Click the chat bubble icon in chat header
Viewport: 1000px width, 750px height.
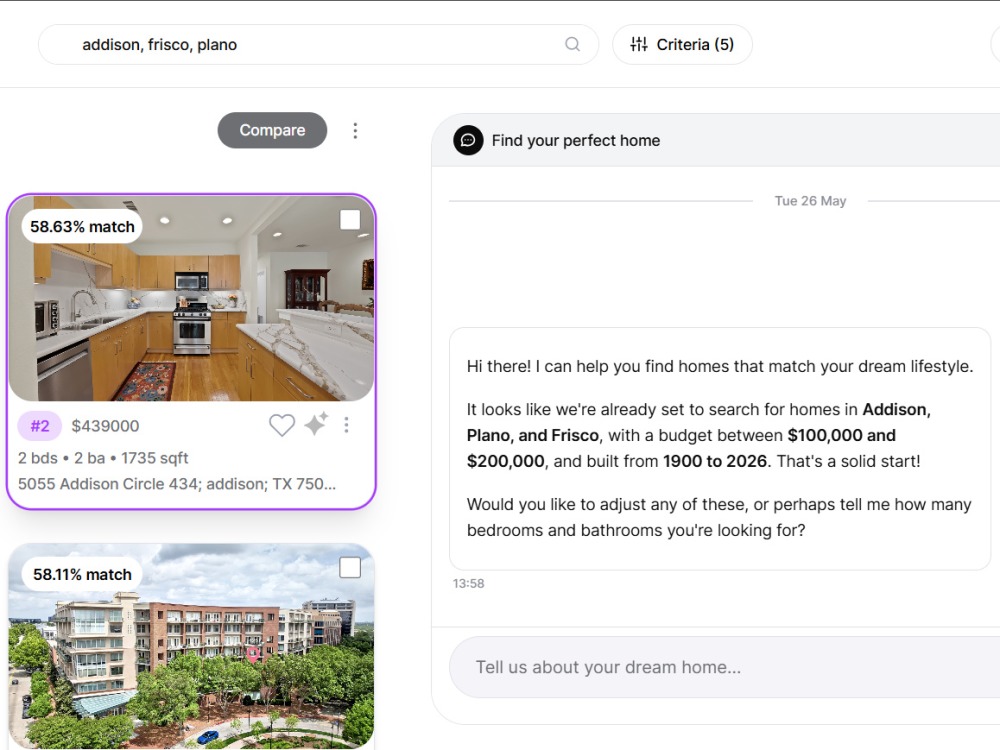tap(468, 140)
